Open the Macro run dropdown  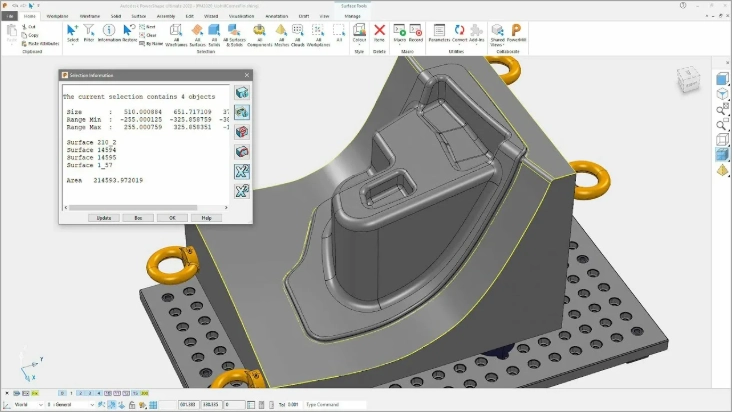(x=400, y=45)
